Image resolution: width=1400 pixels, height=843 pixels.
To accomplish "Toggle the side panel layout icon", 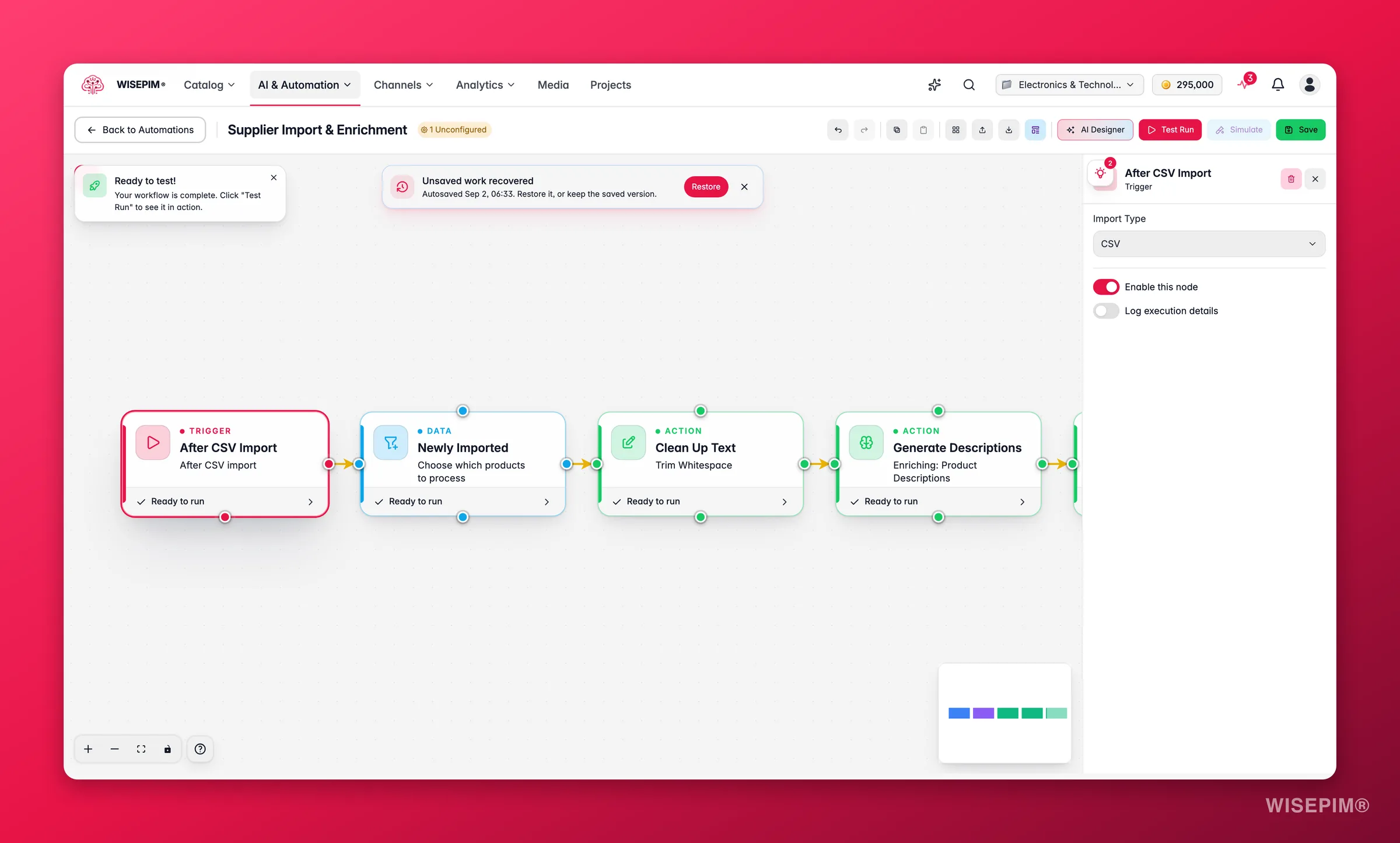I will (1035, 130).
